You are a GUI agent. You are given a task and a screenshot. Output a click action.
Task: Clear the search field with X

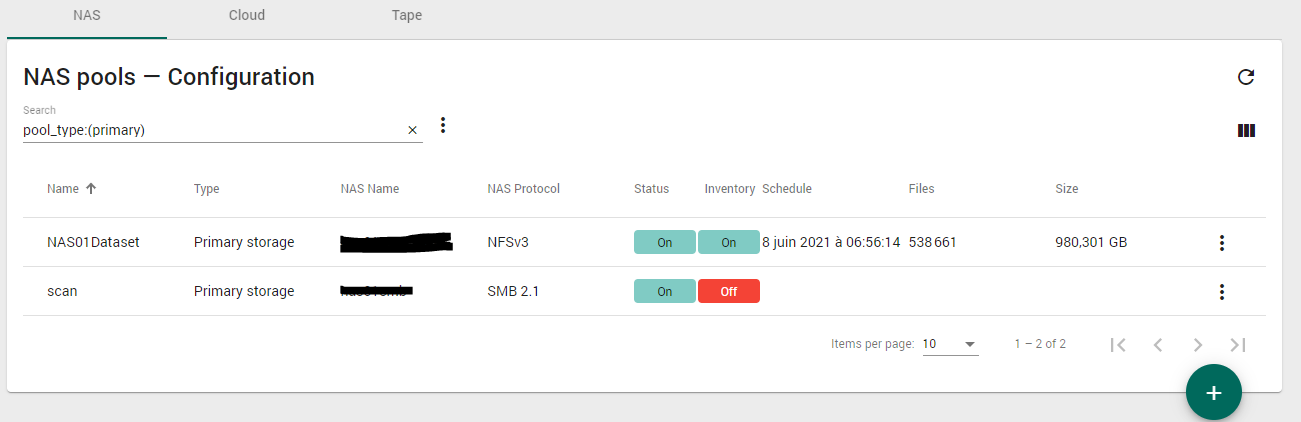412,130
